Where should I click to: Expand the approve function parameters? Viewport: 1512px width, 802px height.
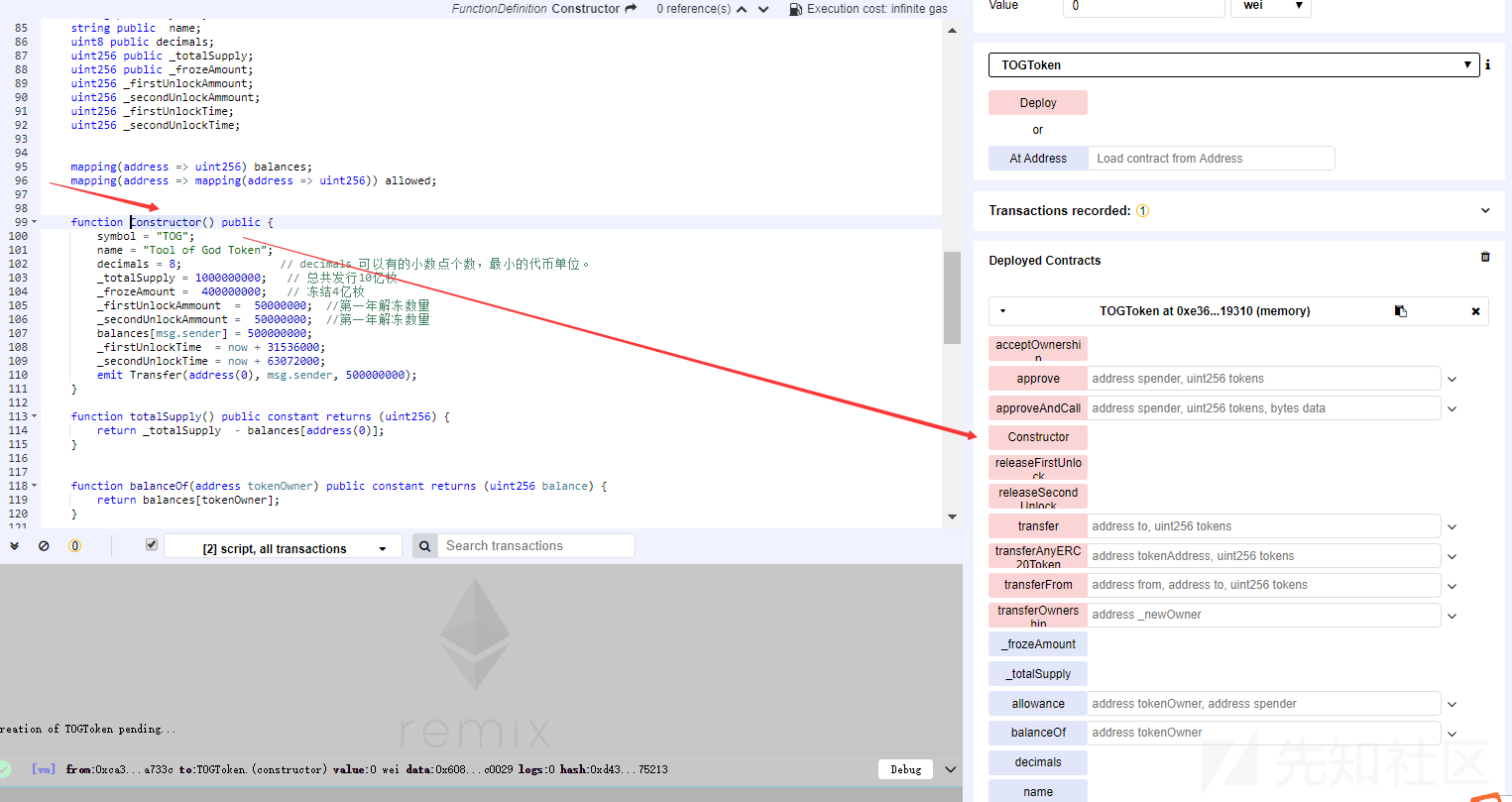point(1452,379)
